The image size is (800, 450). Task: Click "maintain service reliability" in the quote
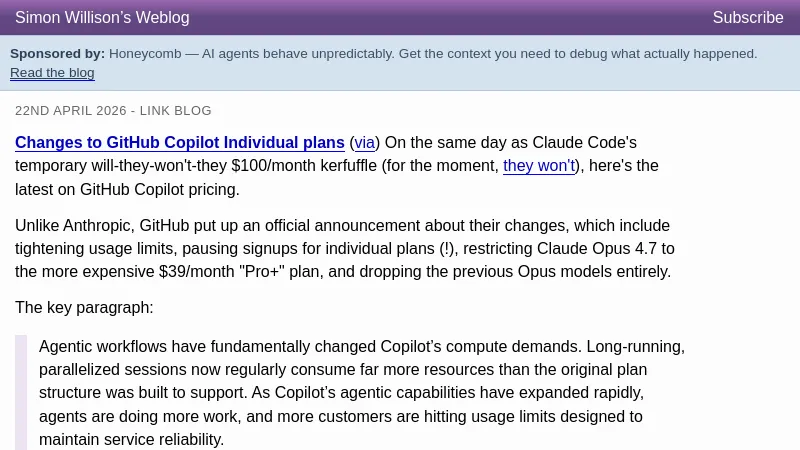[130, 439]
